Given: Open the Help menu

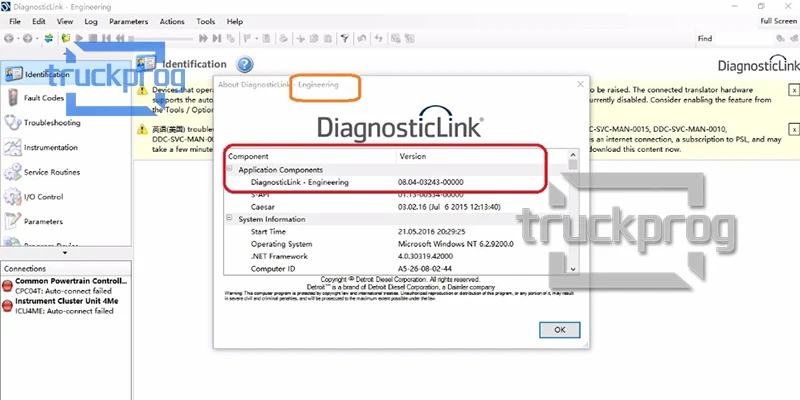Looking at the screenshot, I should (x=235, y=21).
